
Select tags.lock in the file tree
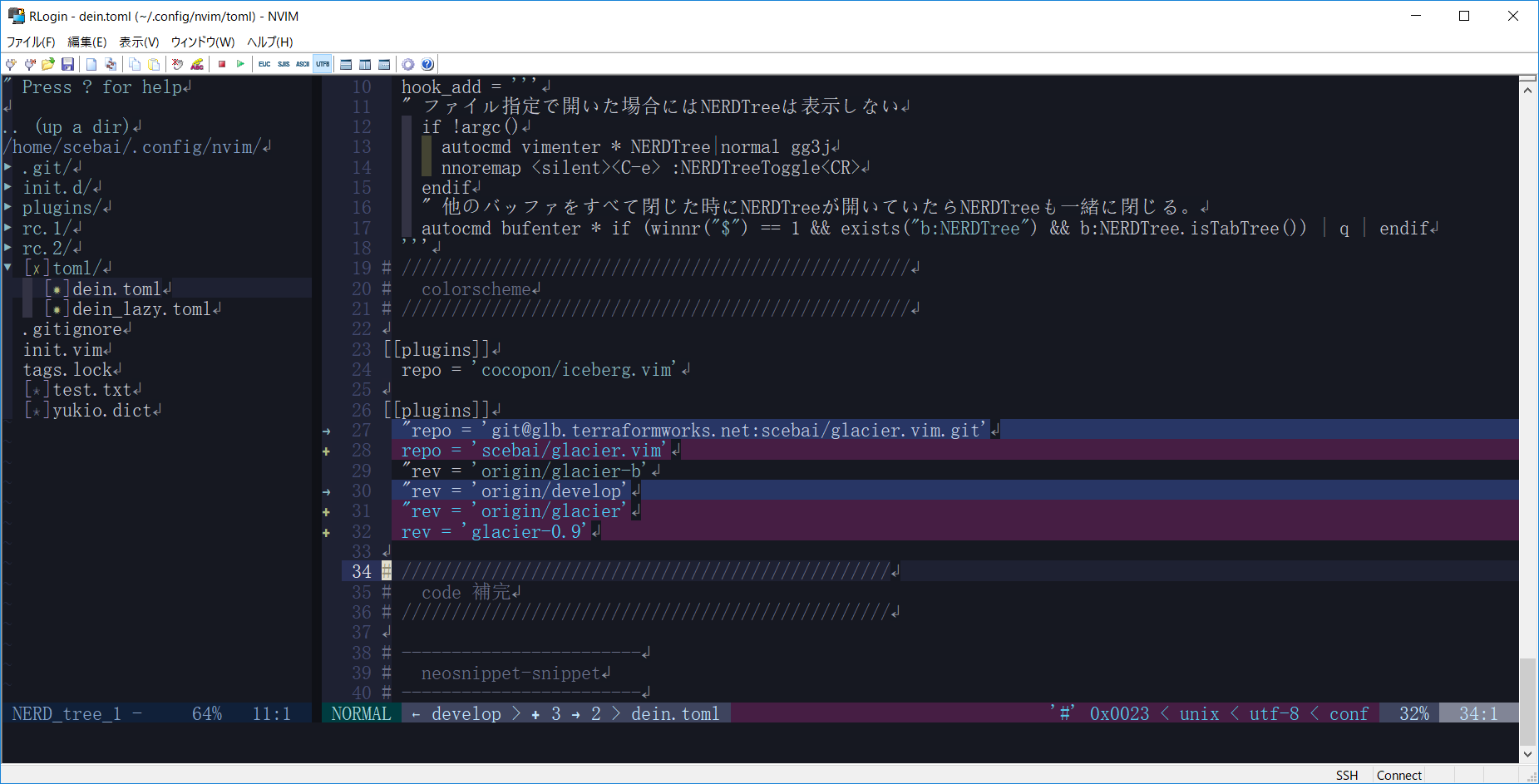click(x=67, y=370)
